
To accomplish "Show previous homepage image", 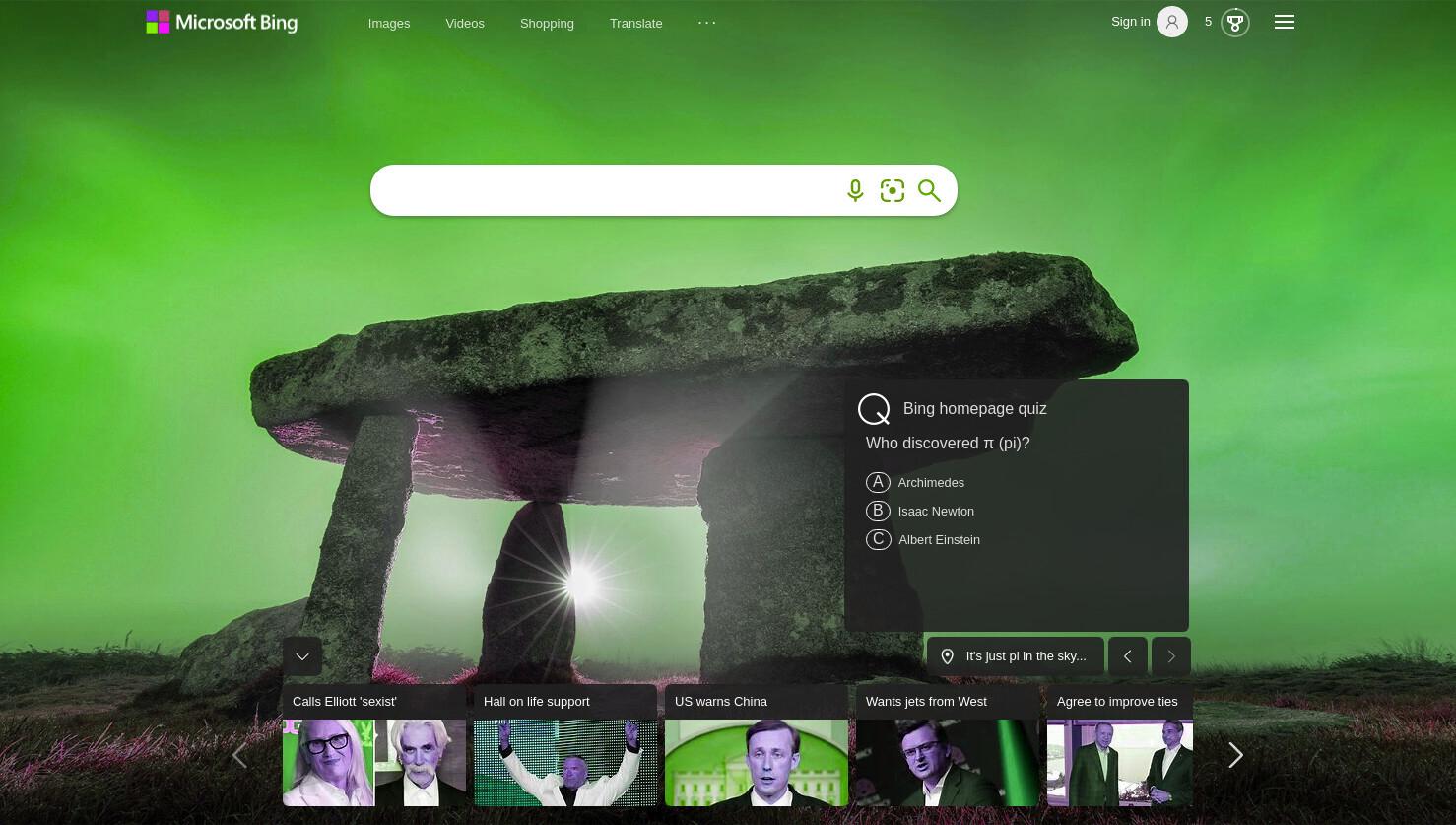I will click(1128, 656).
